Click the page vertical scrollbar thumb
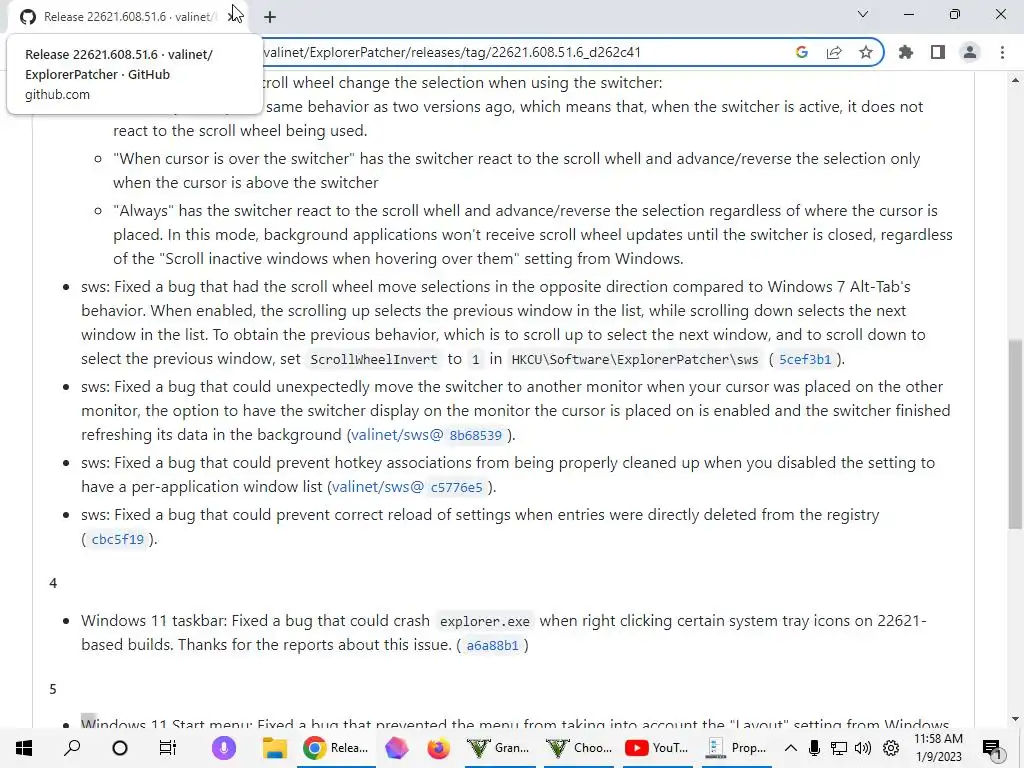 1015,434
